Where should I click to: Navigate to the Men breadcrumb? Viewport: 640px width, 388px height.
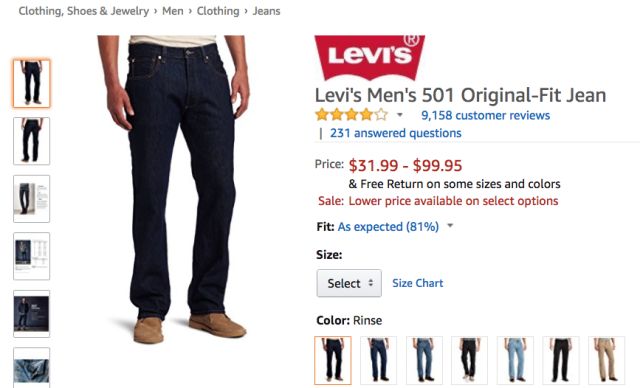tap(173, 11)
